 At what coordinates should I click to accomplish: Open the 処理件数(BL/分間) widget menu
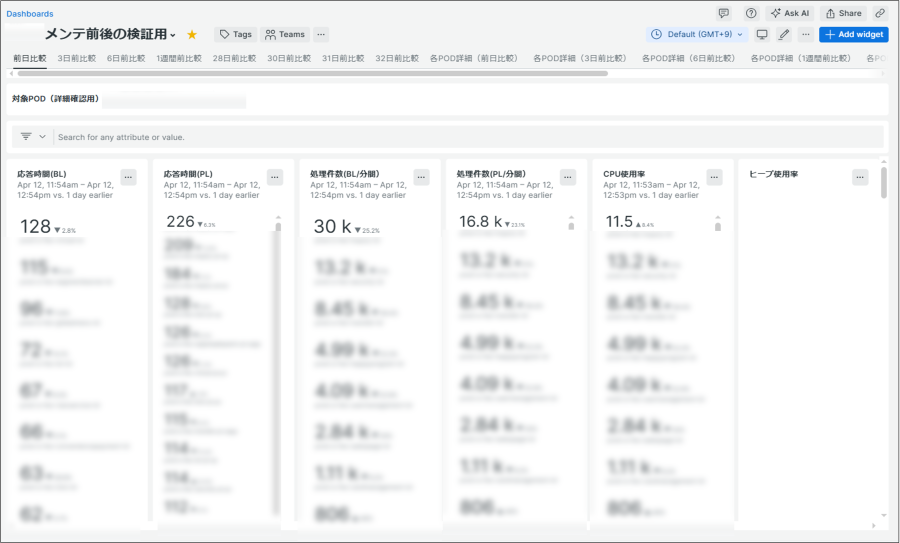point(421,177)
